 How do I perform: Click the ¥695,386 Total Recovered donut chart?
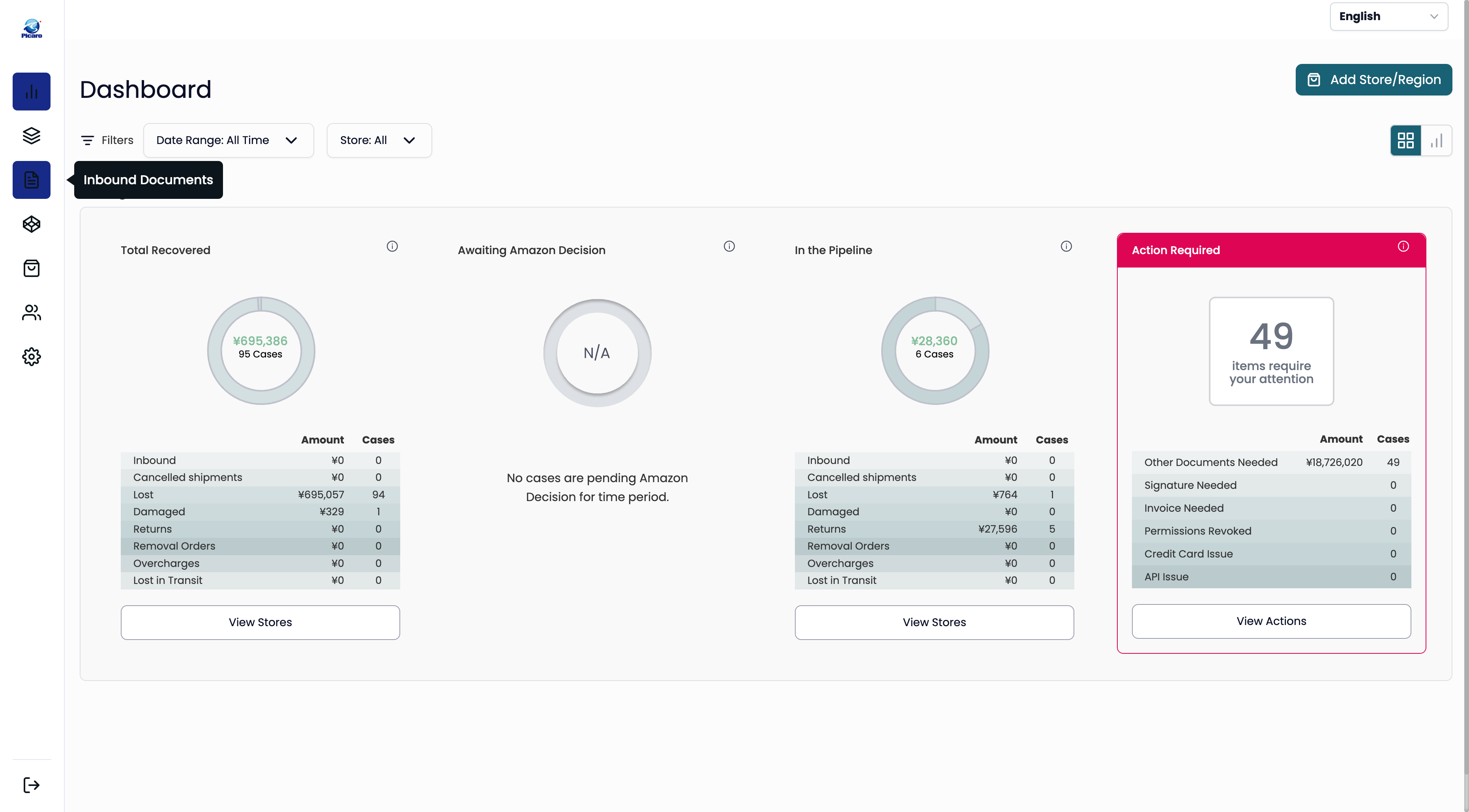tap(260, 351)
